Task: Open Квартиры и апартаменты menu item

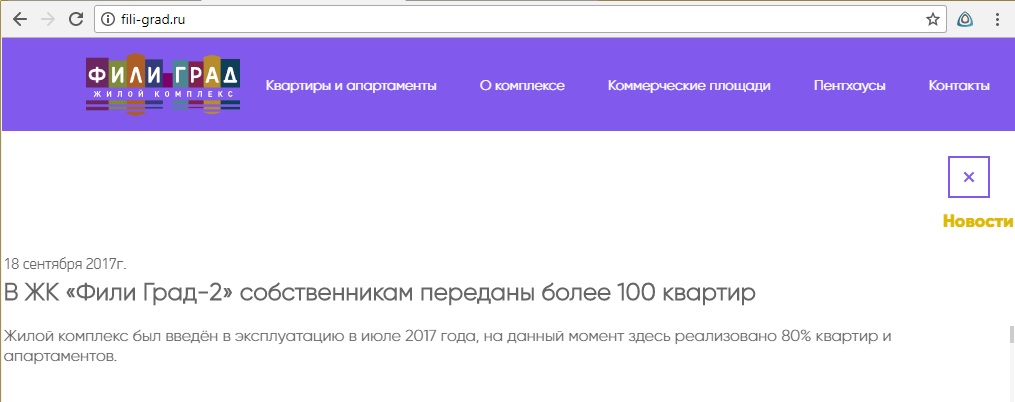Action: pyautogui.click(x=351, y=85)
